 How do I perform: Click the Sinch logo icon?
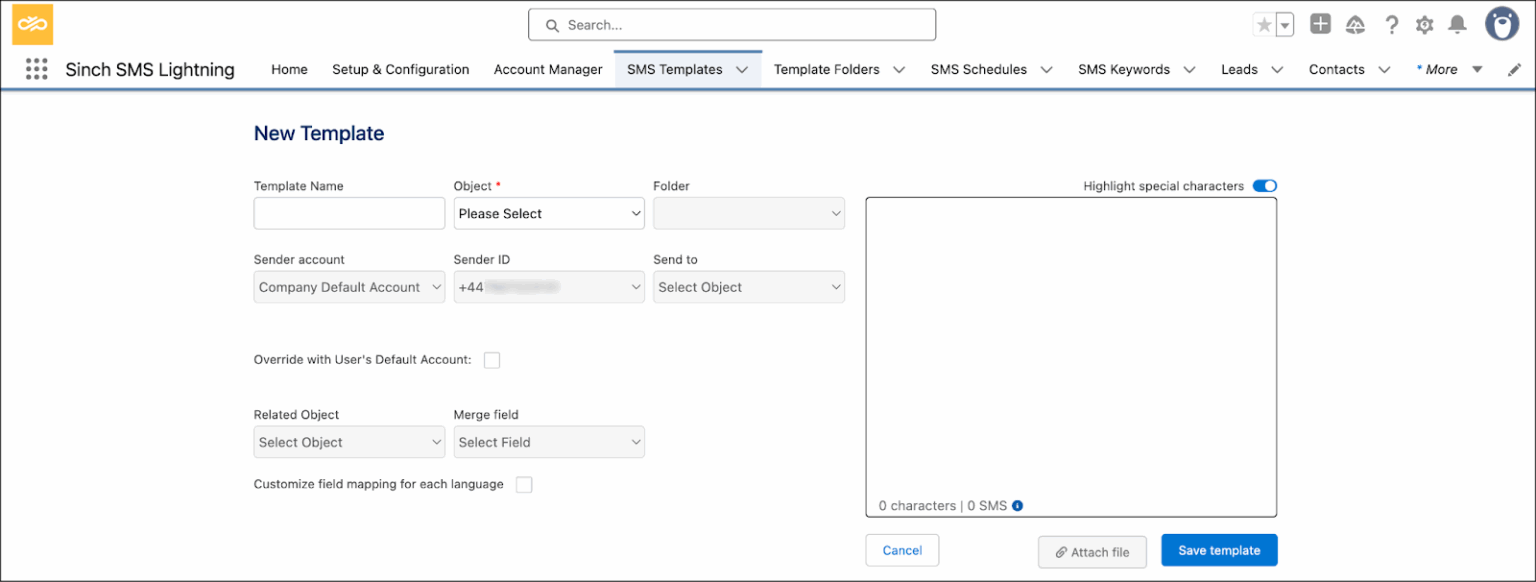(x=31, y=24)
